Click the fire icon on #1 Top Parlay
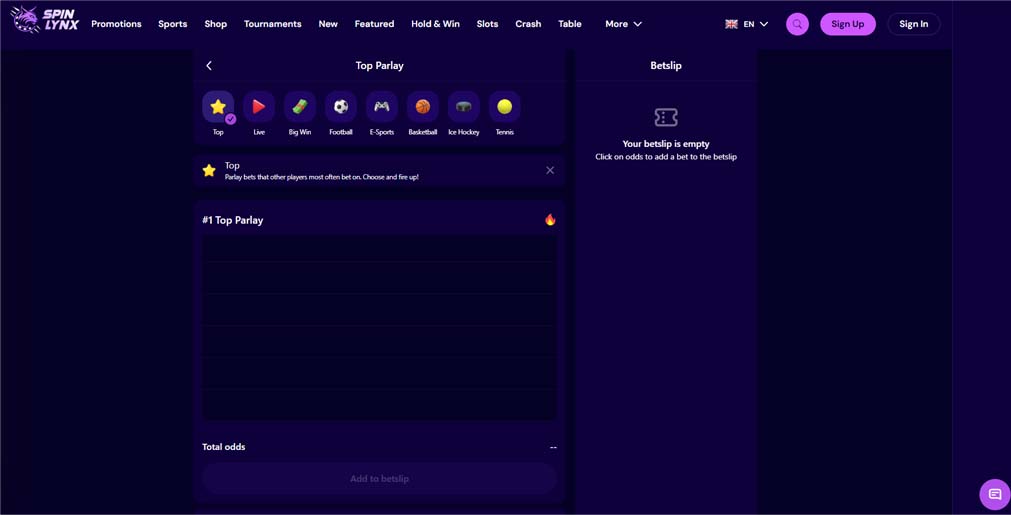This screenshot has height=515, width=1011. point(550,220)
